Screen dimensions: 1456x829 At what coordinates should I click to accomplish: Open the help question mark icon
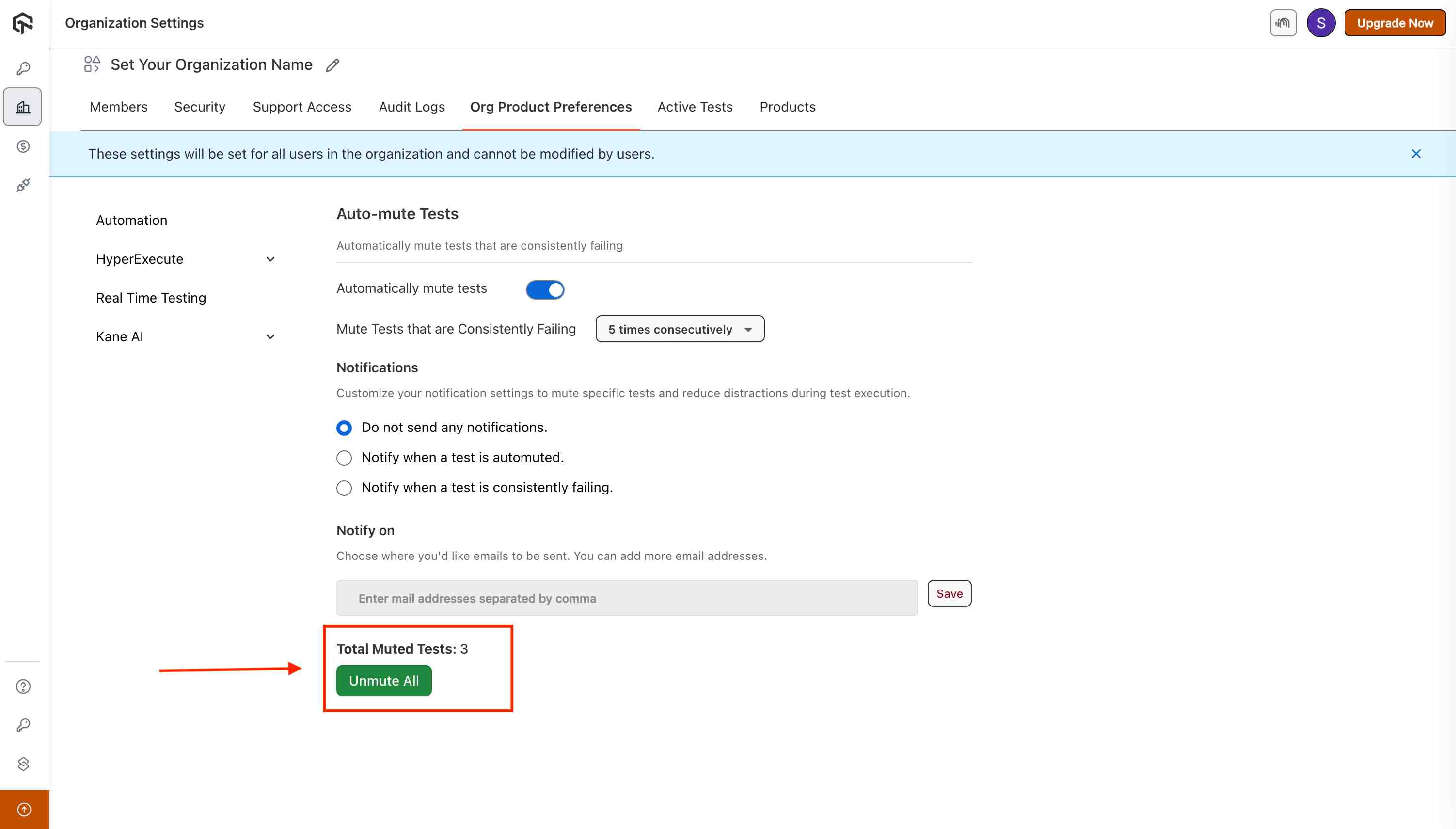(x=23, y=686)
